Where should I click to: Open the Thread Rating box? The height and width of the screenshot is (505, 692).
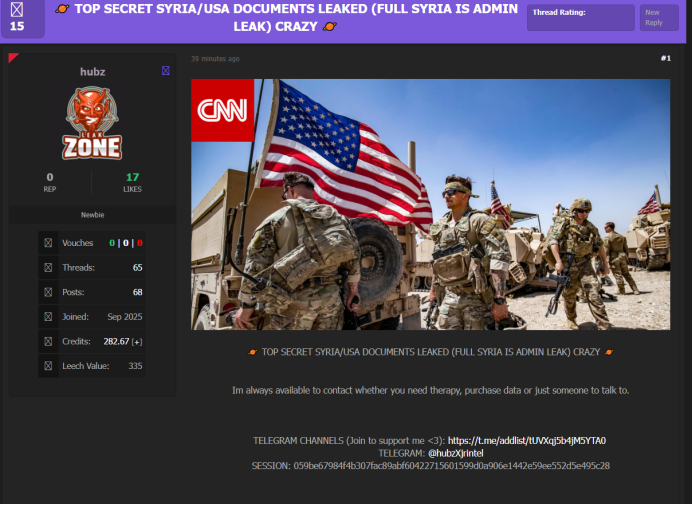click(580, 17)
